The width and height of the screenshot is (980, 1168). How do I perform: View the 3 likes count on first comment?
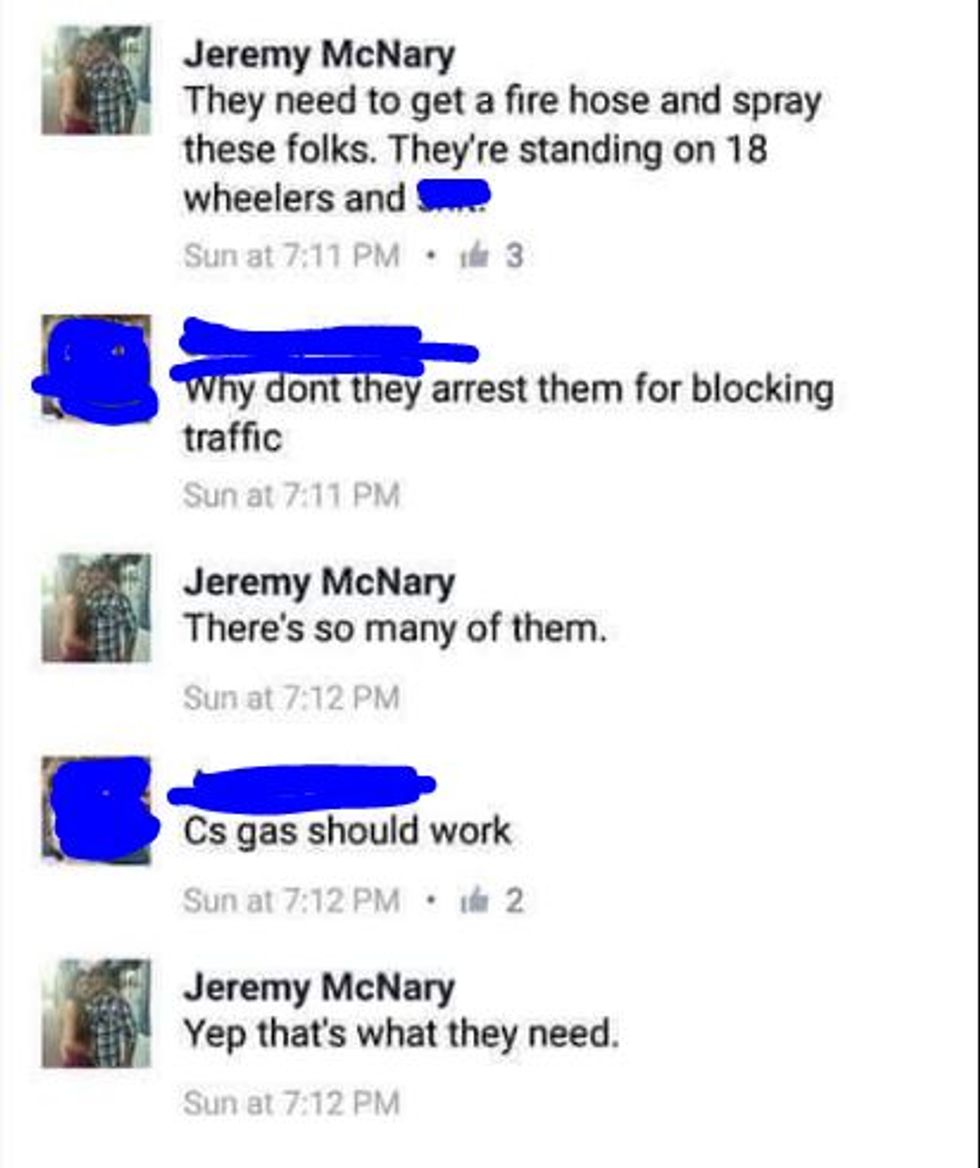coord(515,256)
